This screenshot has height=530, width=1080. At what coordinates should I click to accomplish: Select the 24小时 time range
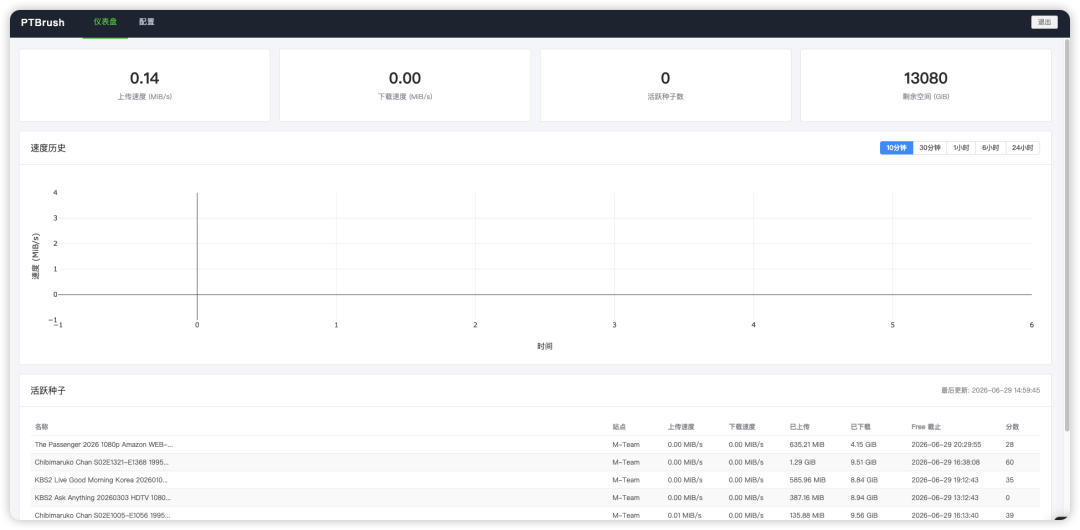point(1023,148)
